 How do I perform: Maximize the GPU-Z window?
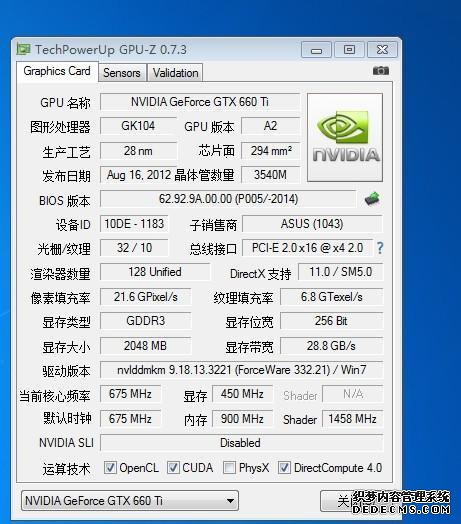point(349,50)
